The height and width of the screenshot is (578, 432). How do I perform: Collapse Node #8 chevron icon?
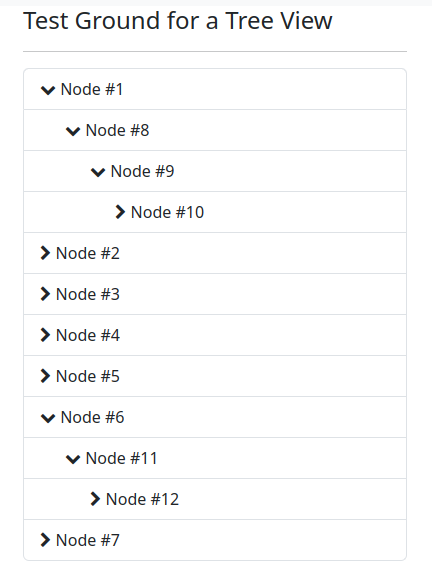tap(73, 130)
